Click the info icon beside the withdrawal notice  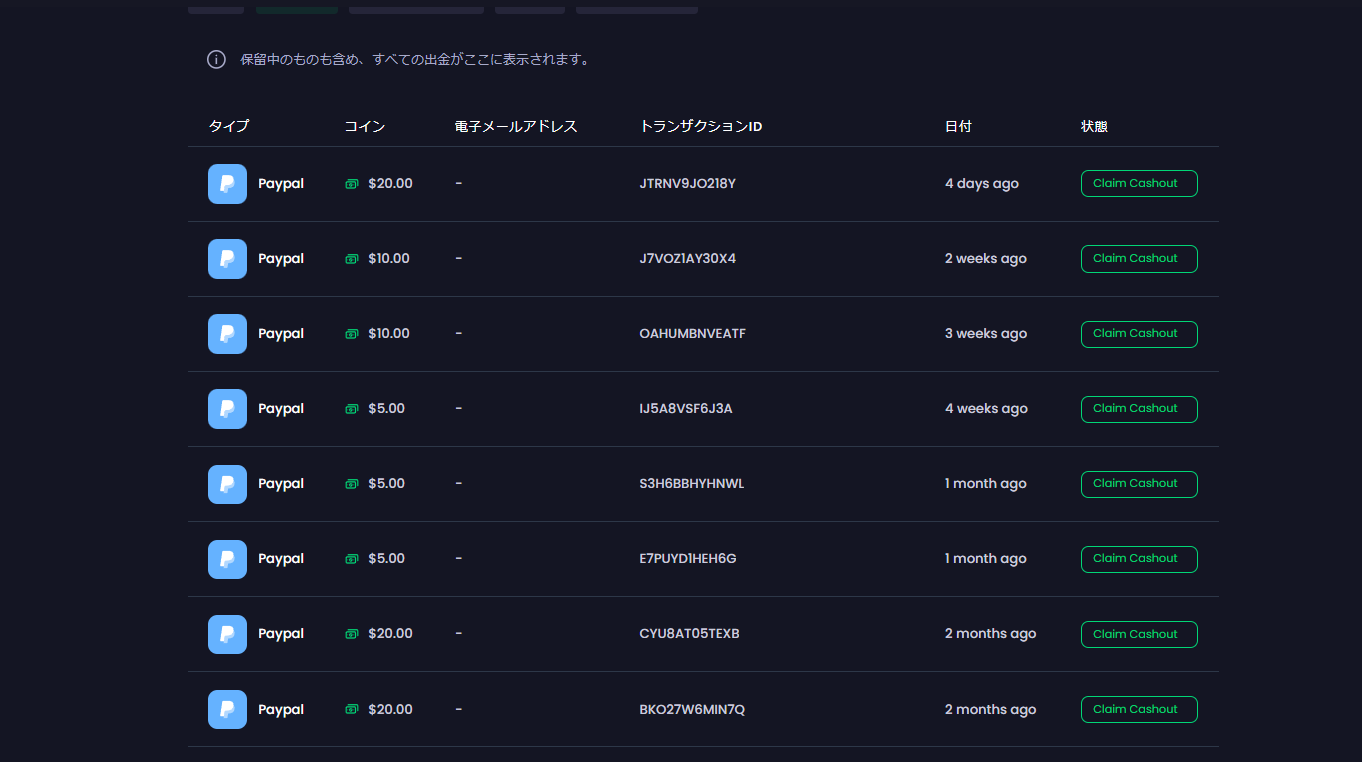216,59
